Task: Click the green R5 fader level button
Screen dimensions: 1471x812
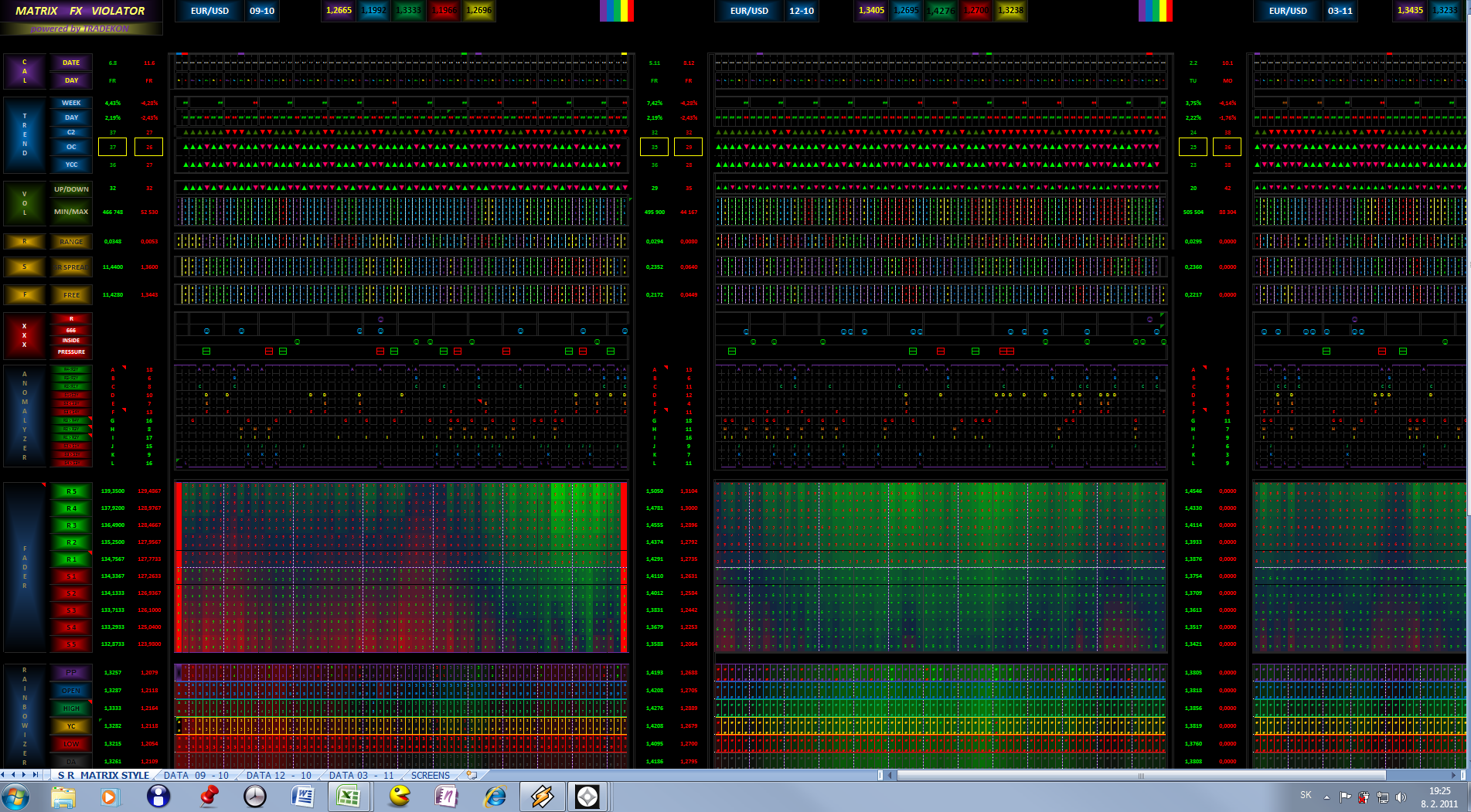Action: (71, 491)
